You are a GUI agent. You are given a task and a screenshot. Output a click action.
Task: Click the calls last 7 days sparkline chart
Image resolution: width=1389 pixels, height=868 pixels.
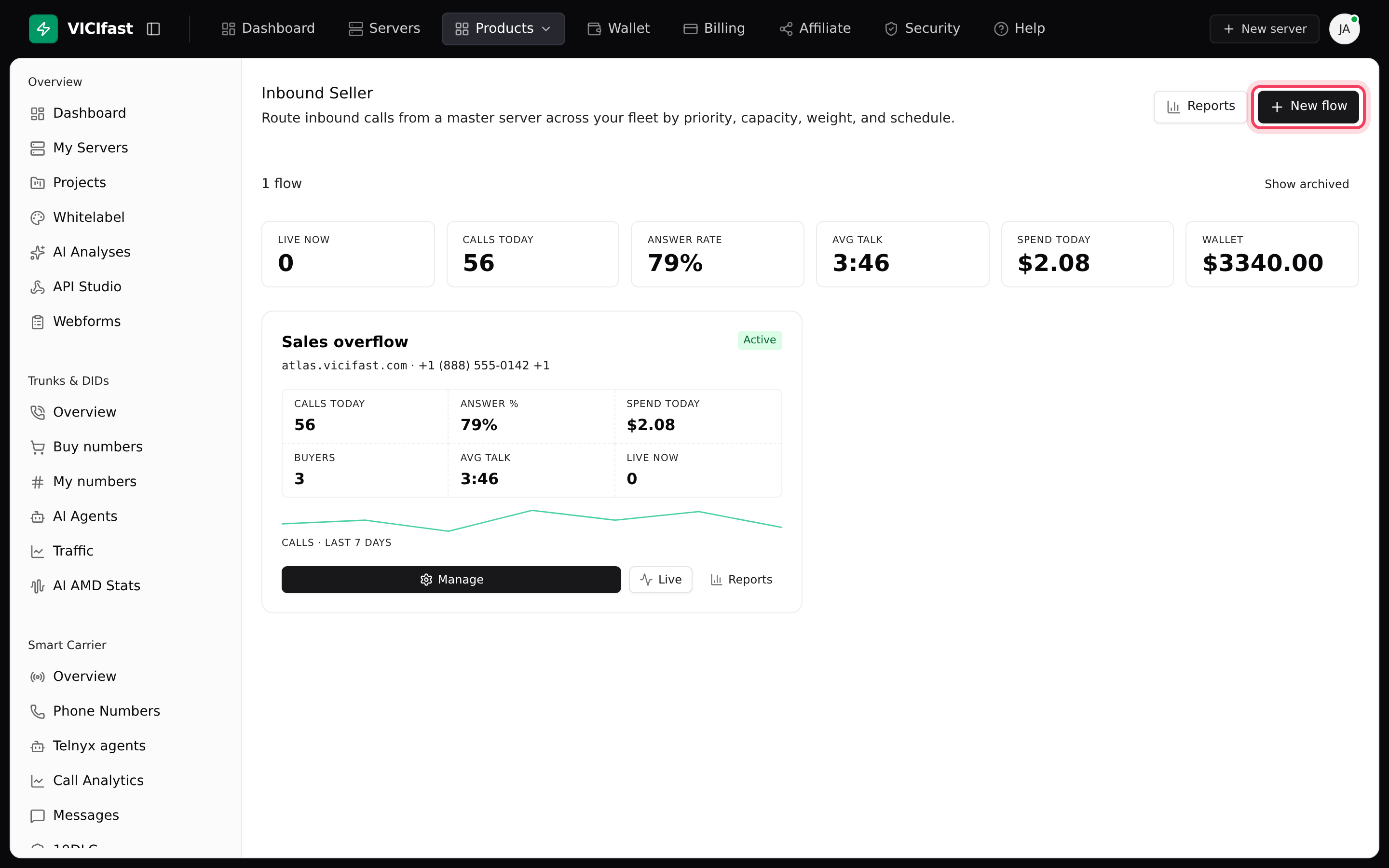point(531,520)
